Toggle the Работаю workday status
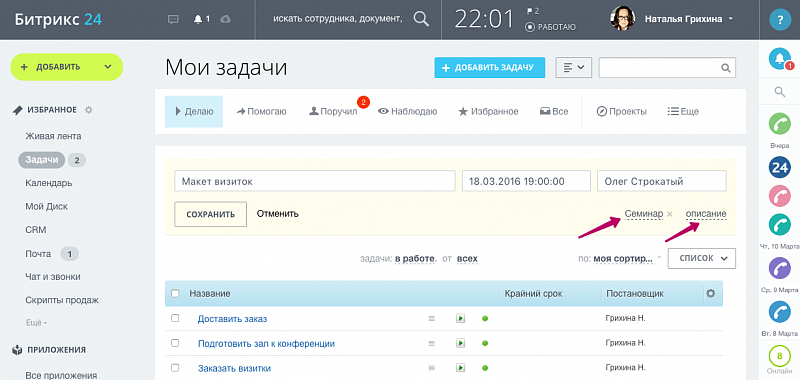Viewport: 800px width, 380px height. pos(551,27)
